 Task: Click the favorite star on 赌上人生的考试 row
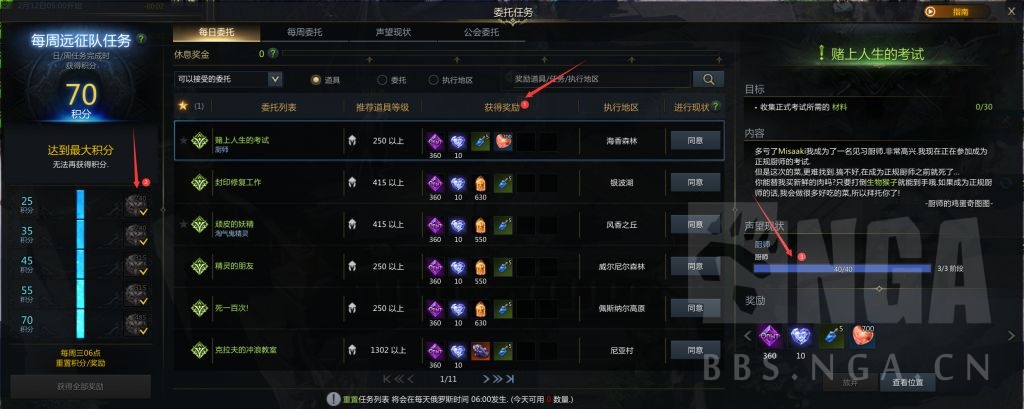click(x=184, y=140)
